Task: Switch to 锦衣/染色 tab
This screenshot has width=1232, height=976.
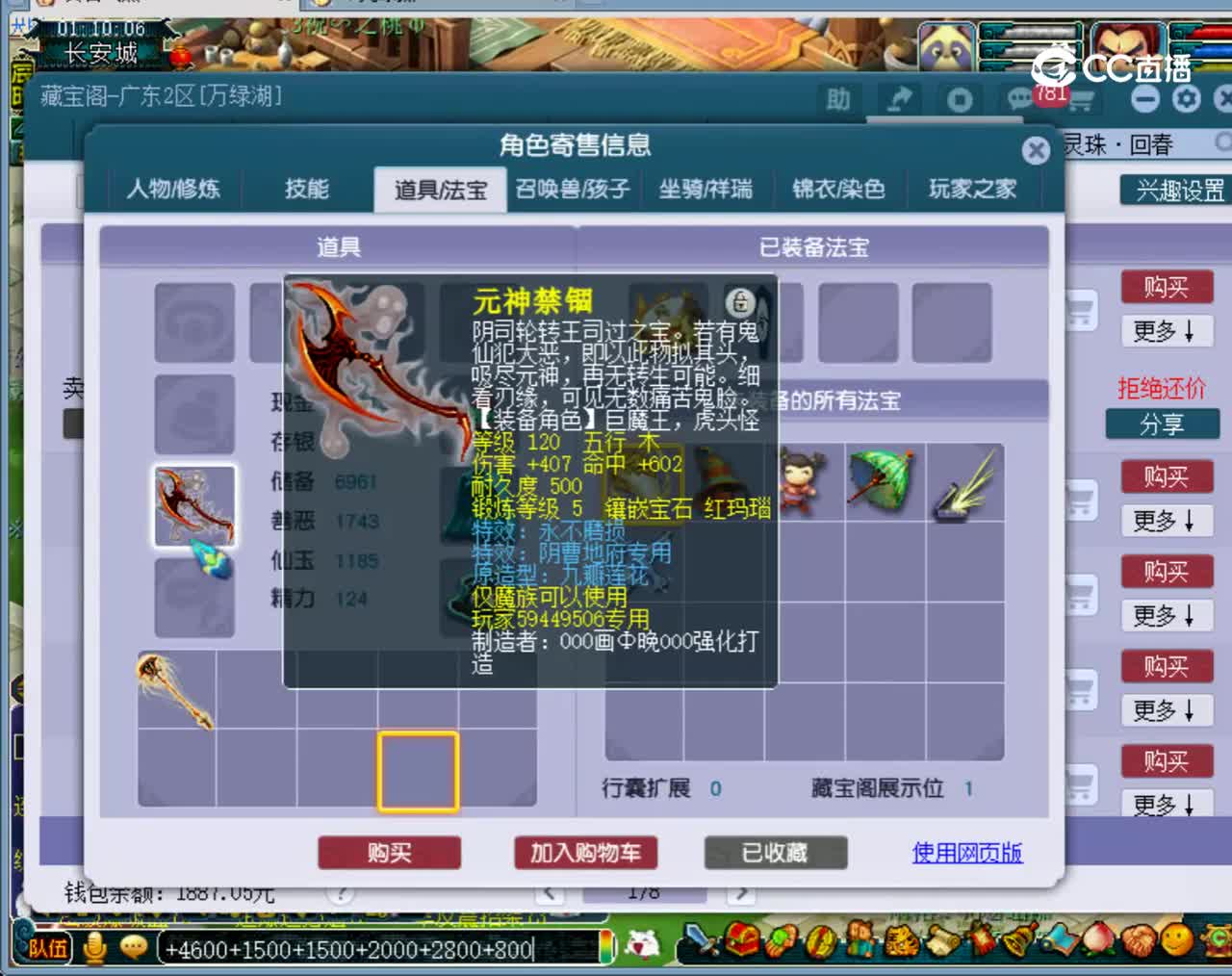Action: 838,189
